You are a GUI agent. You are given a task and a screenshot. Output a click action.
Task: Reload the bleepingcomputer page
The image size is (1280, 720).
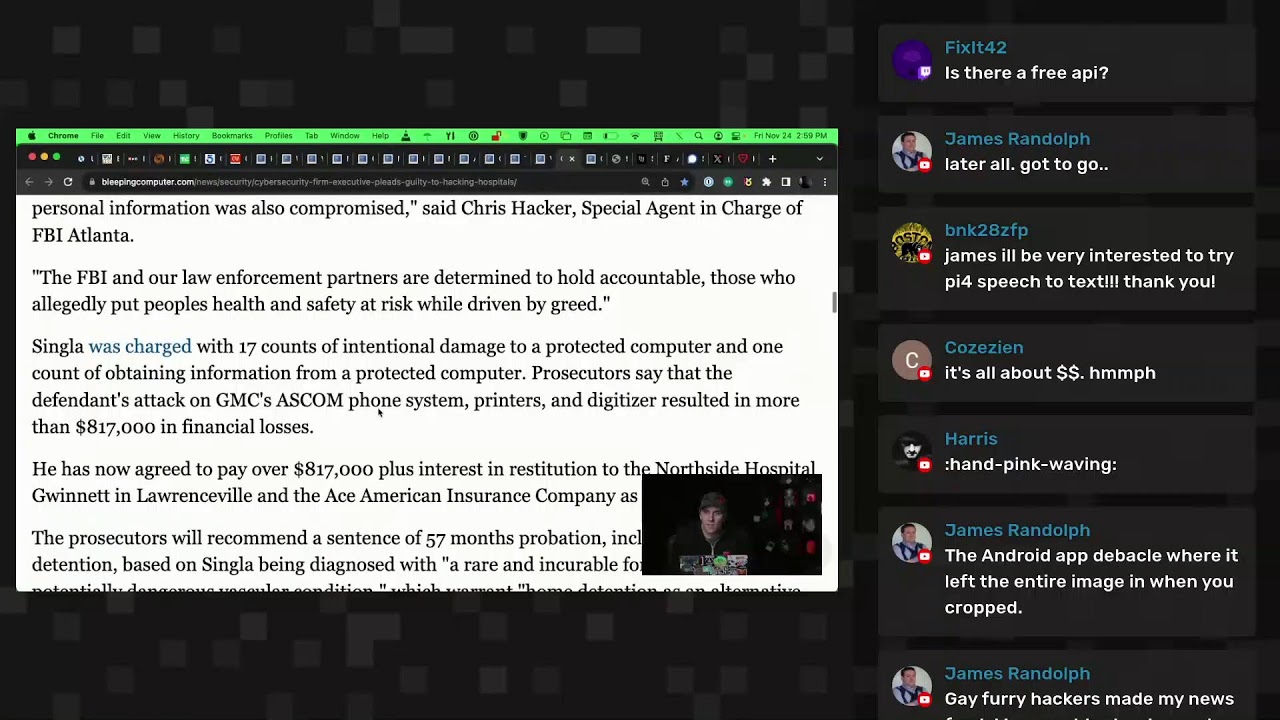click(68, 182)
